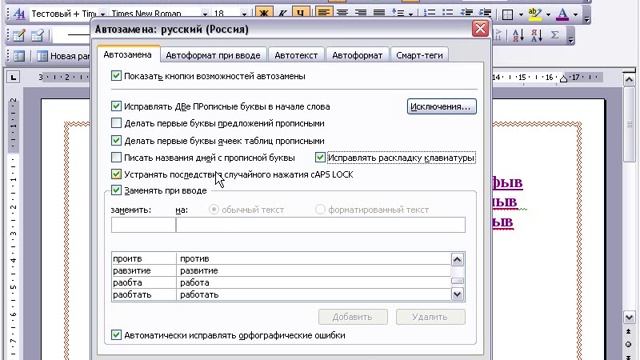Viewport: 640px width, 360px height.
Task: Toggle cAPS LOCK correction checkbox
Action: (x=116, y=174)
